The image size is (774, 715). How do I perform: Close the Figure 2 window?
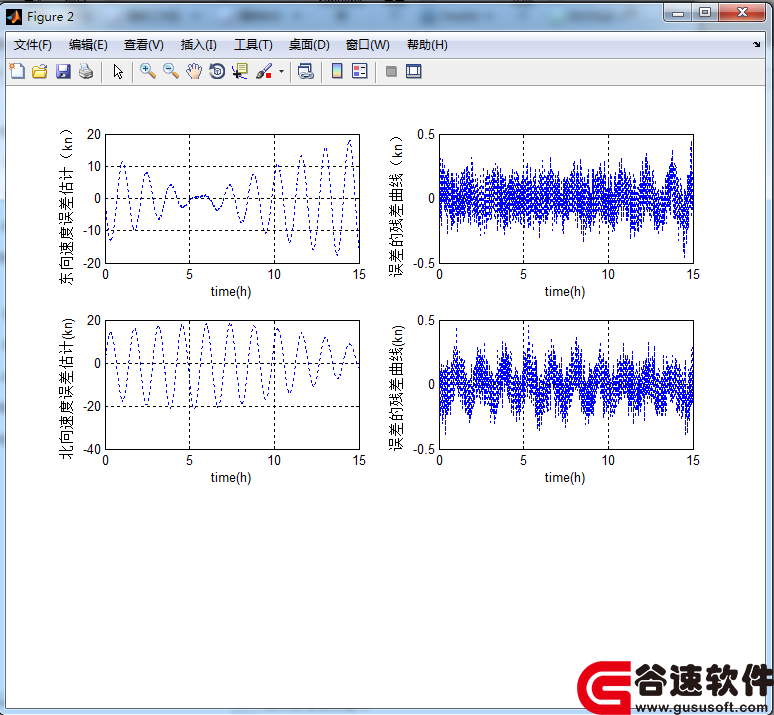742,13
